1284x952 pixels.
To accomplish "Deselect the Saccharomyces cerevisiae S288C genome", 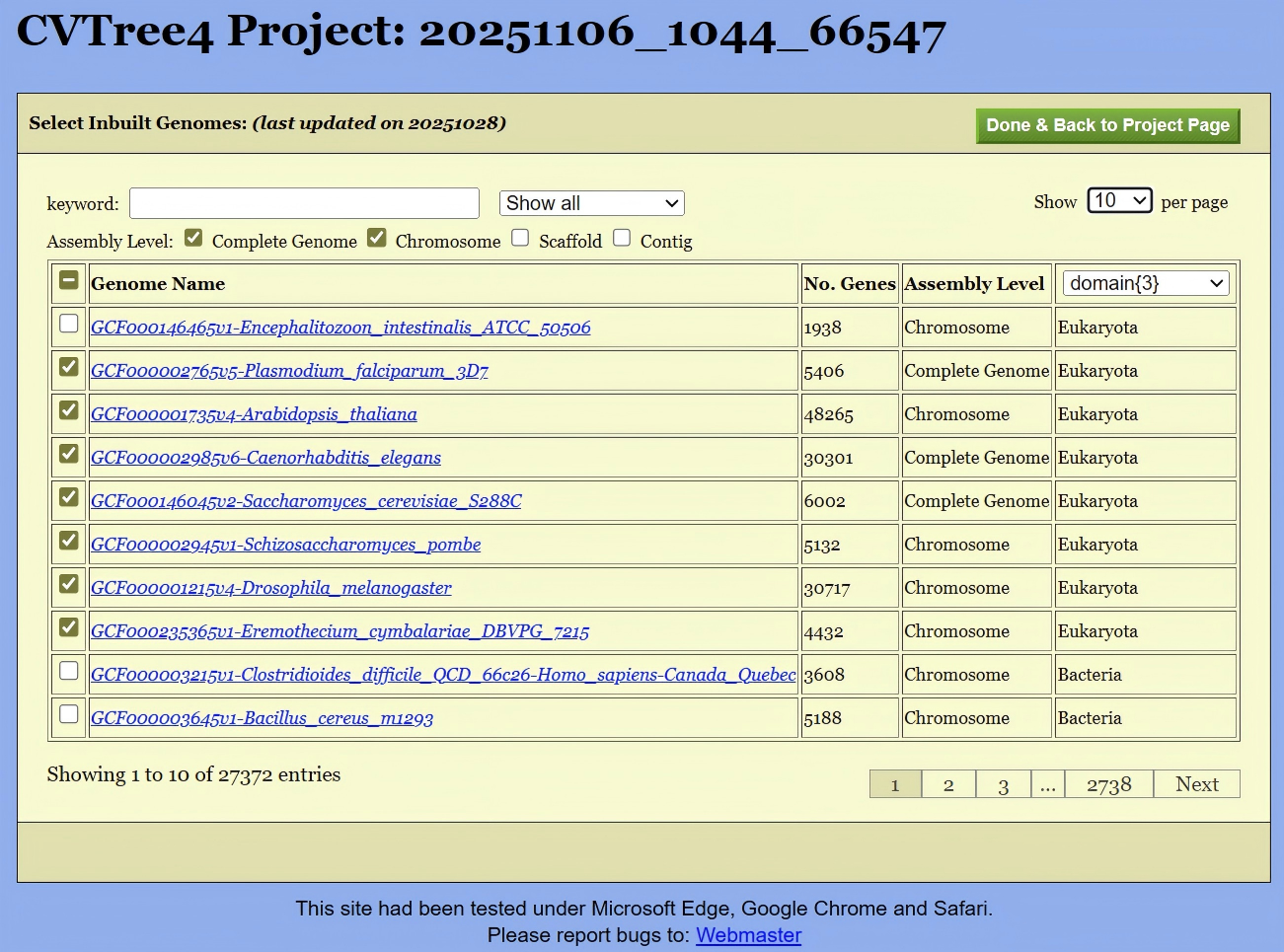I will 68,498.
